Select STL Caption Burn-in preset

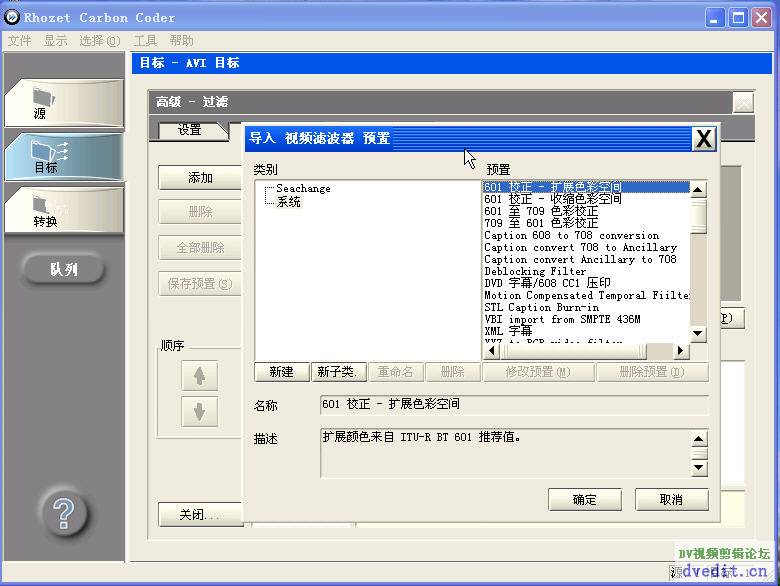[586, 307]
